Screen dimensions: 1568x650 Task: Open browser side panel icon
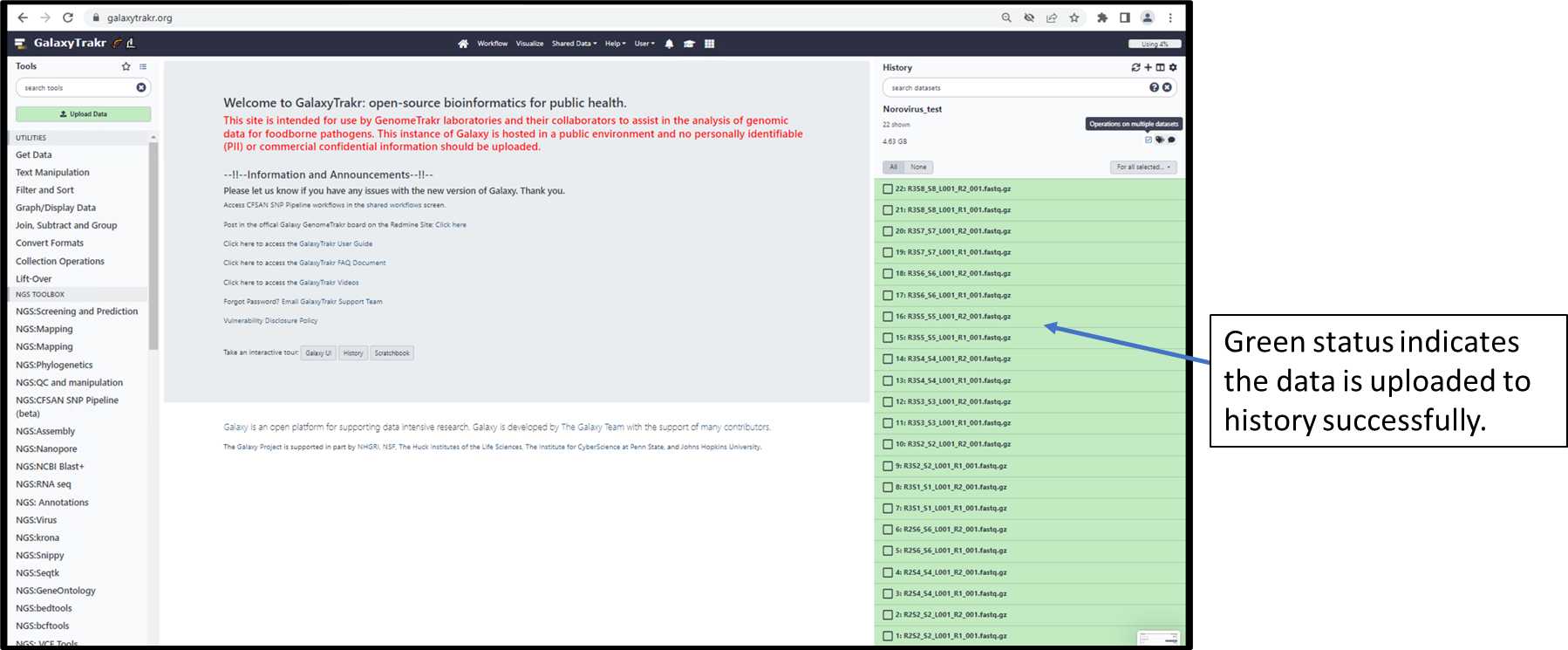(x=1125, y=17)
